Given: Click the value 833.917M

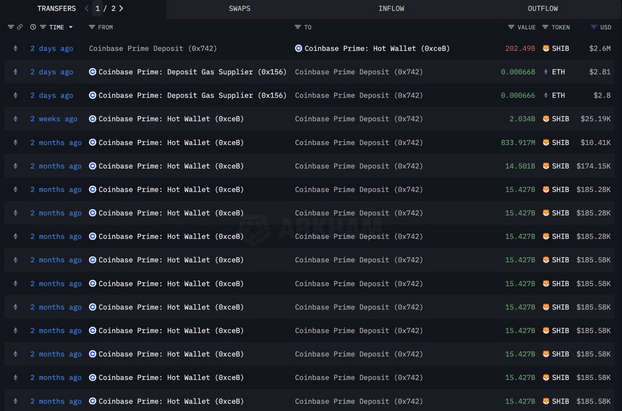Looking at the screenshot, I should tap(518, 142).
